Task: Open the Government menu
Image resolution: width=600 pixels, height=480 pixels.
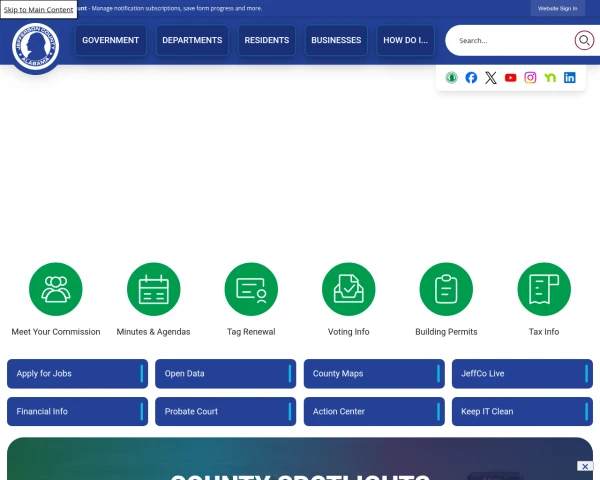Action: pos(111,40)
